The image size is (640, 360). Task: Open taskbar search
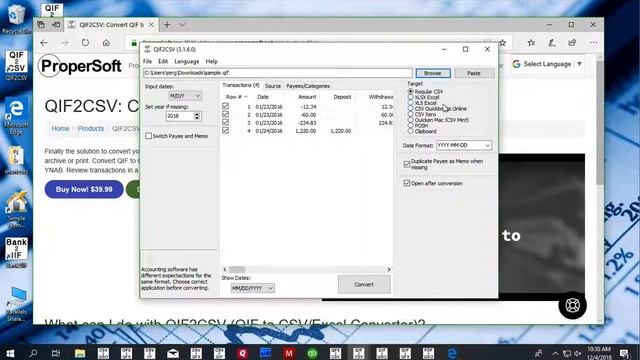[x=33, y=353]
